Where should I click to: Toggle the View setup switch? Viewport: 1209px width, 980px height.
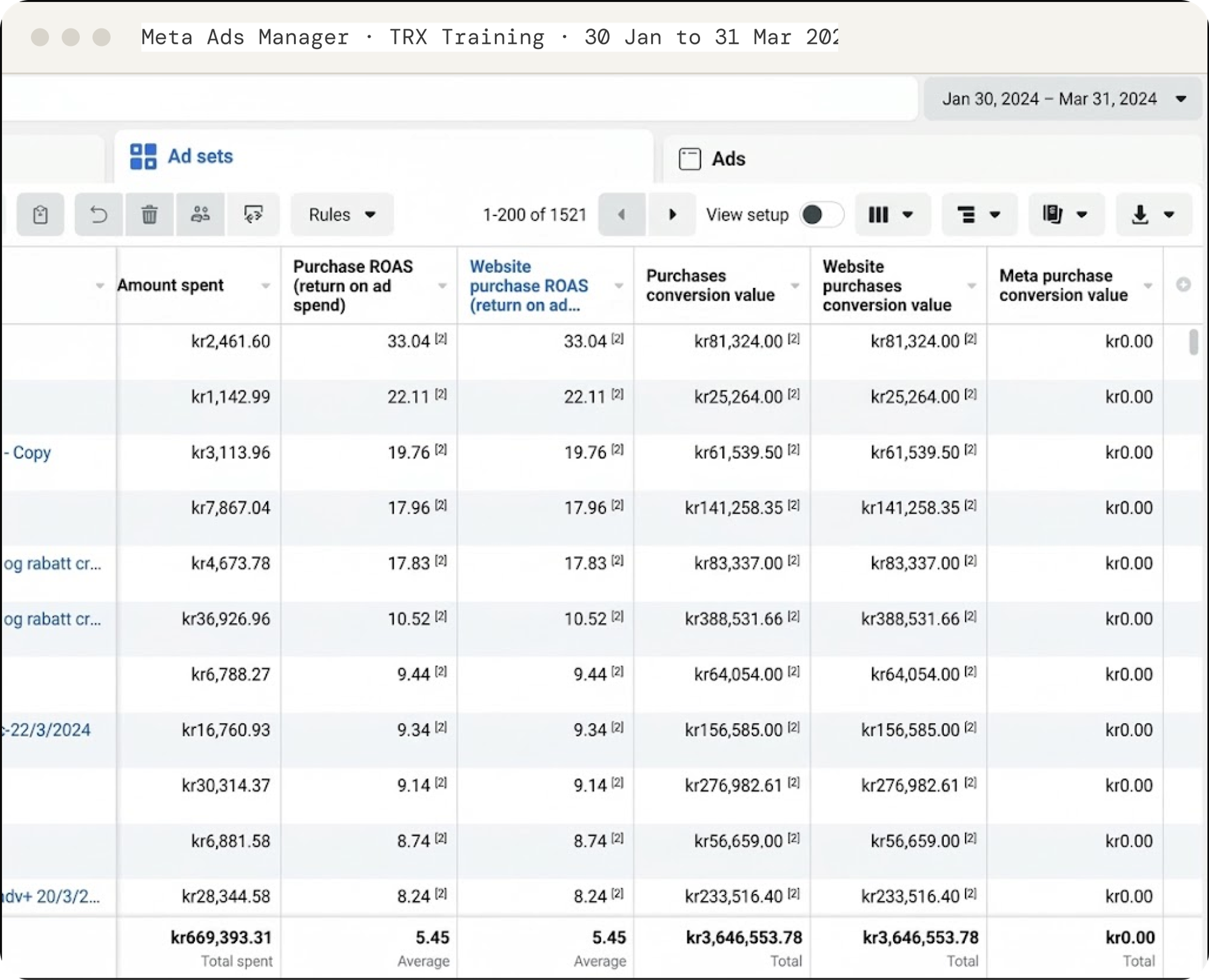822,215
